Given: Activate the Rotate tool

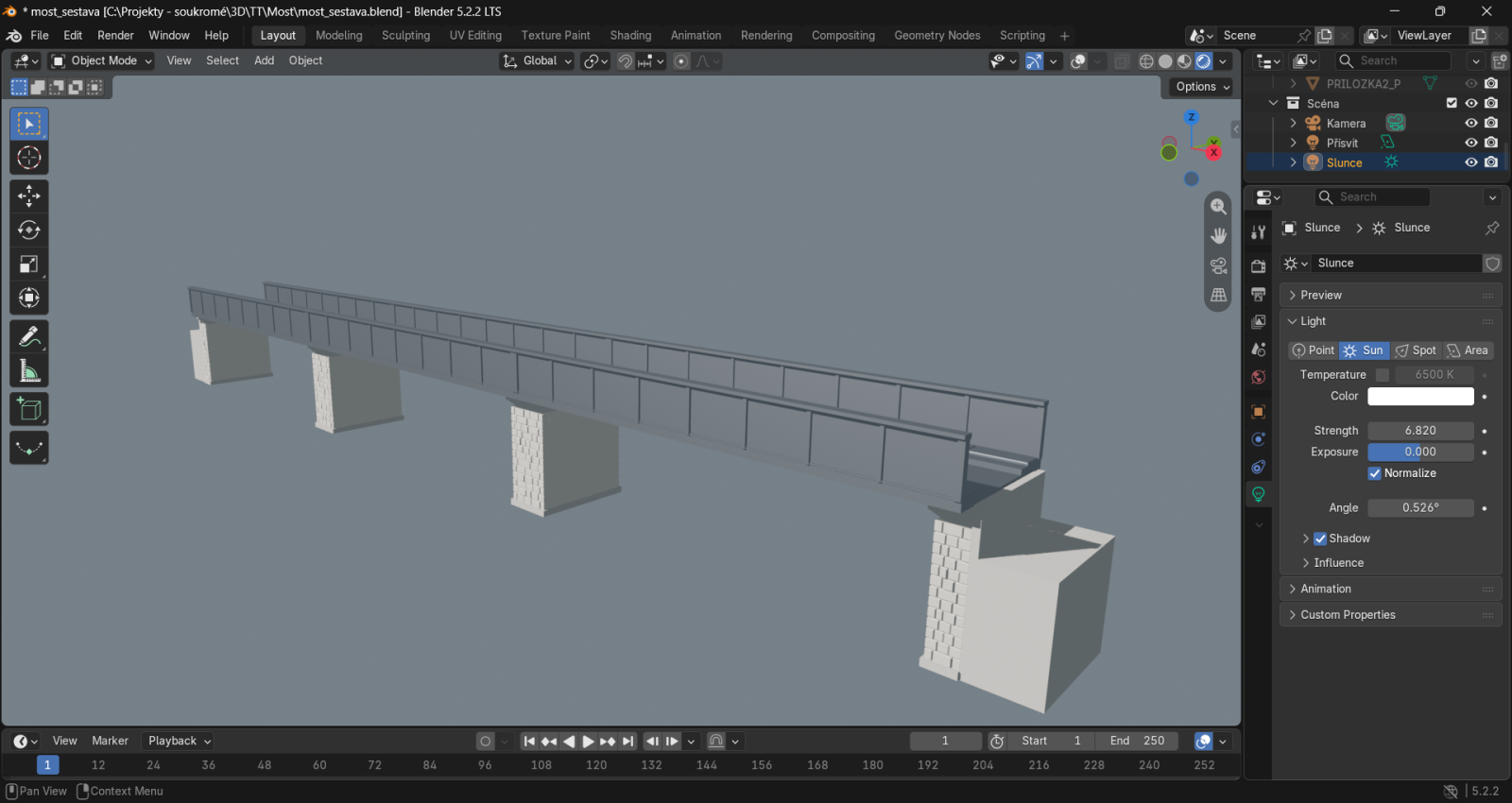Looking at the screenshot, I should tap(29, 230).
